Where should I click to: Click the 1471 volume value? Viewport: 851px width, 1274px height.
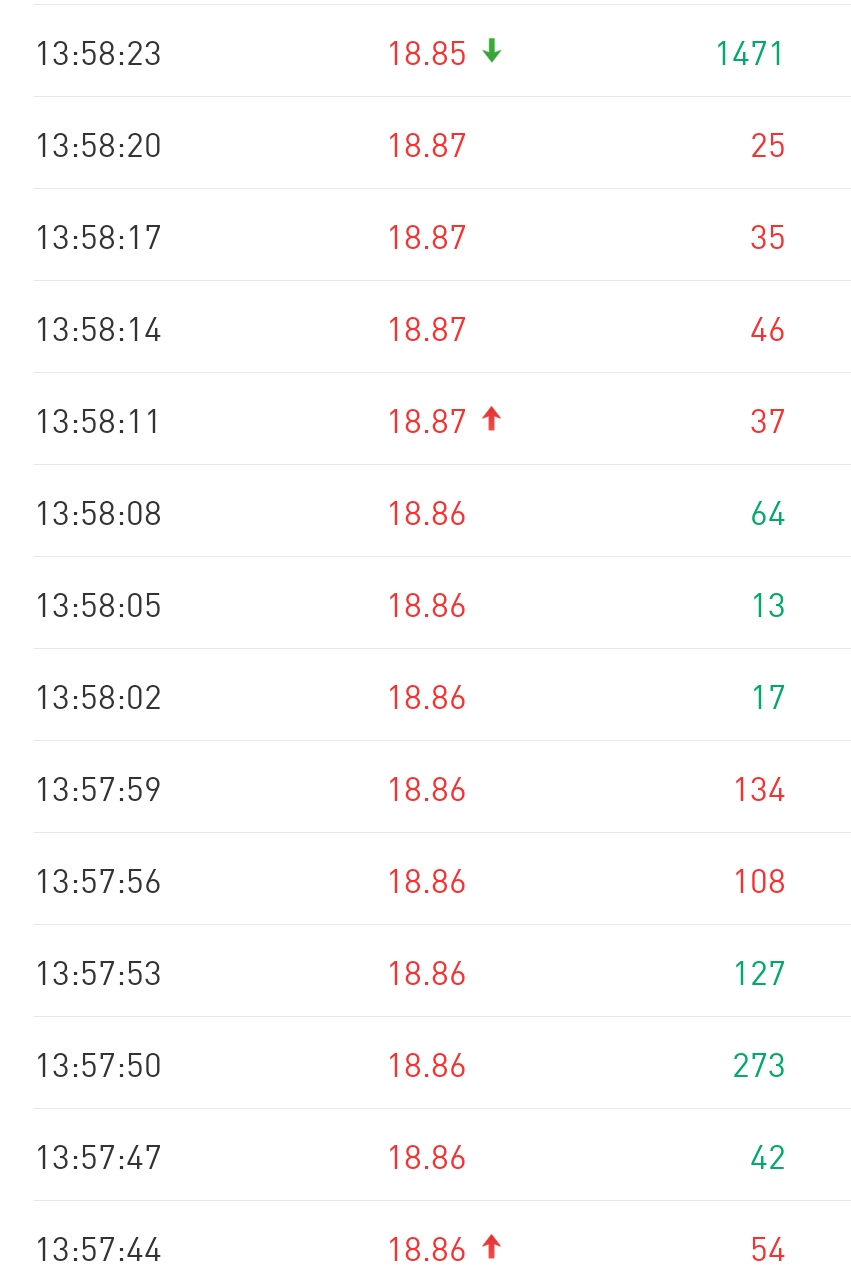pyautogui.click(x=750, y=54)
